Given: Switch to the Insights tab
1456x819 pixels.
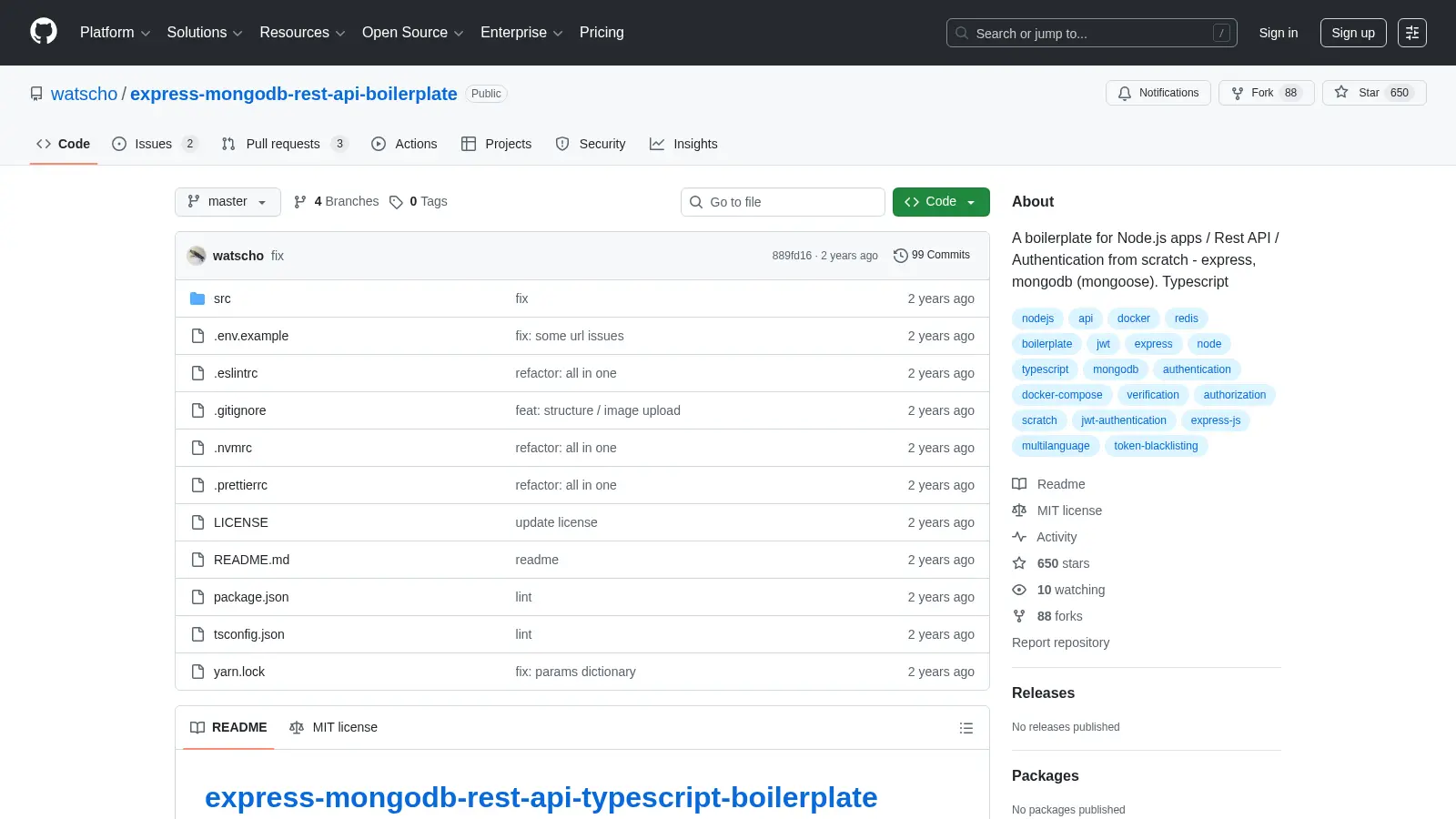Looking at the screenshot, I should pyautogui.click(x=683, y=144).
